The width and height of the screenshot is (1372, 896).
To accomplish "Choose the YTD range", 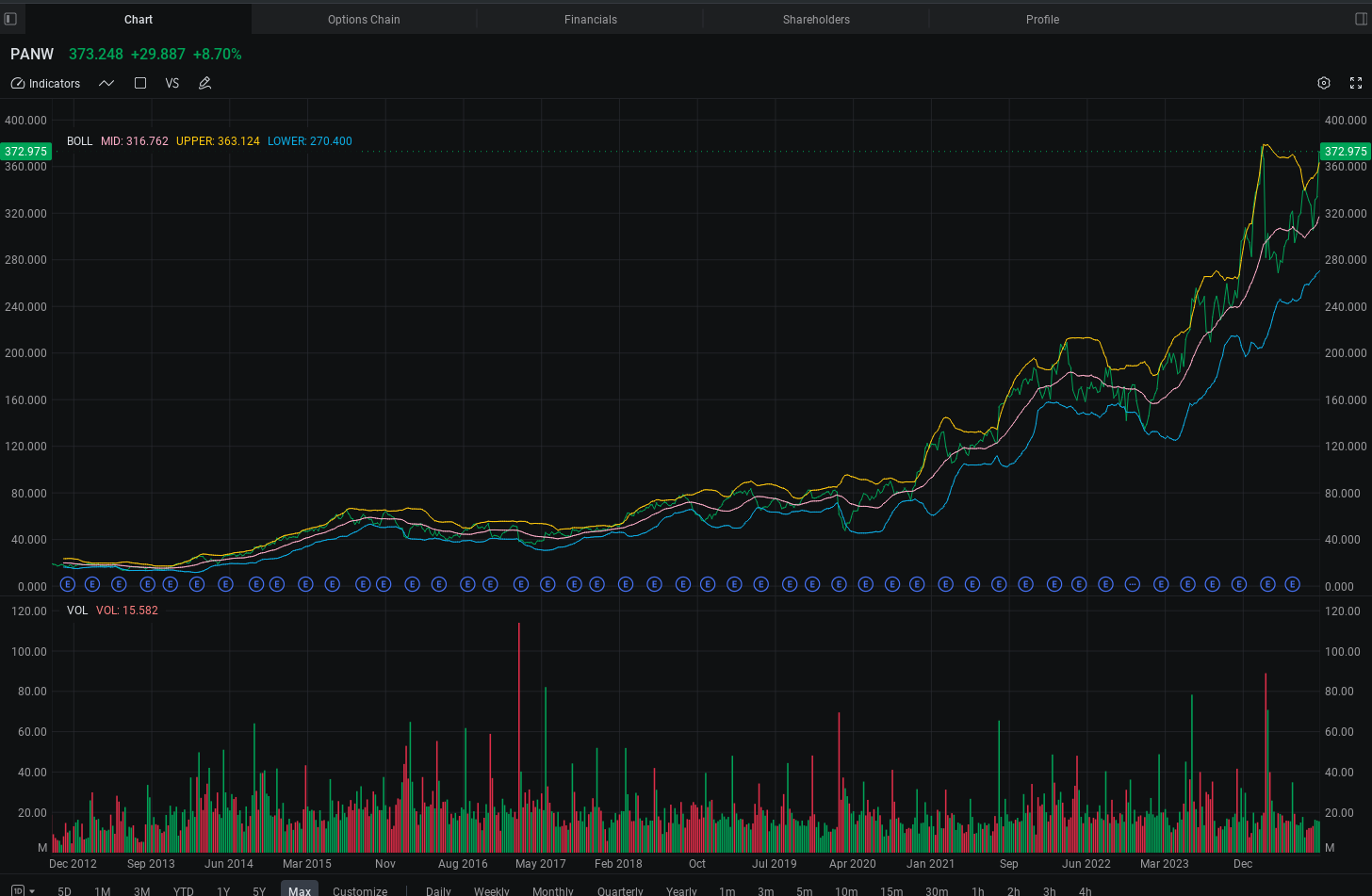I will pos(183,890).
